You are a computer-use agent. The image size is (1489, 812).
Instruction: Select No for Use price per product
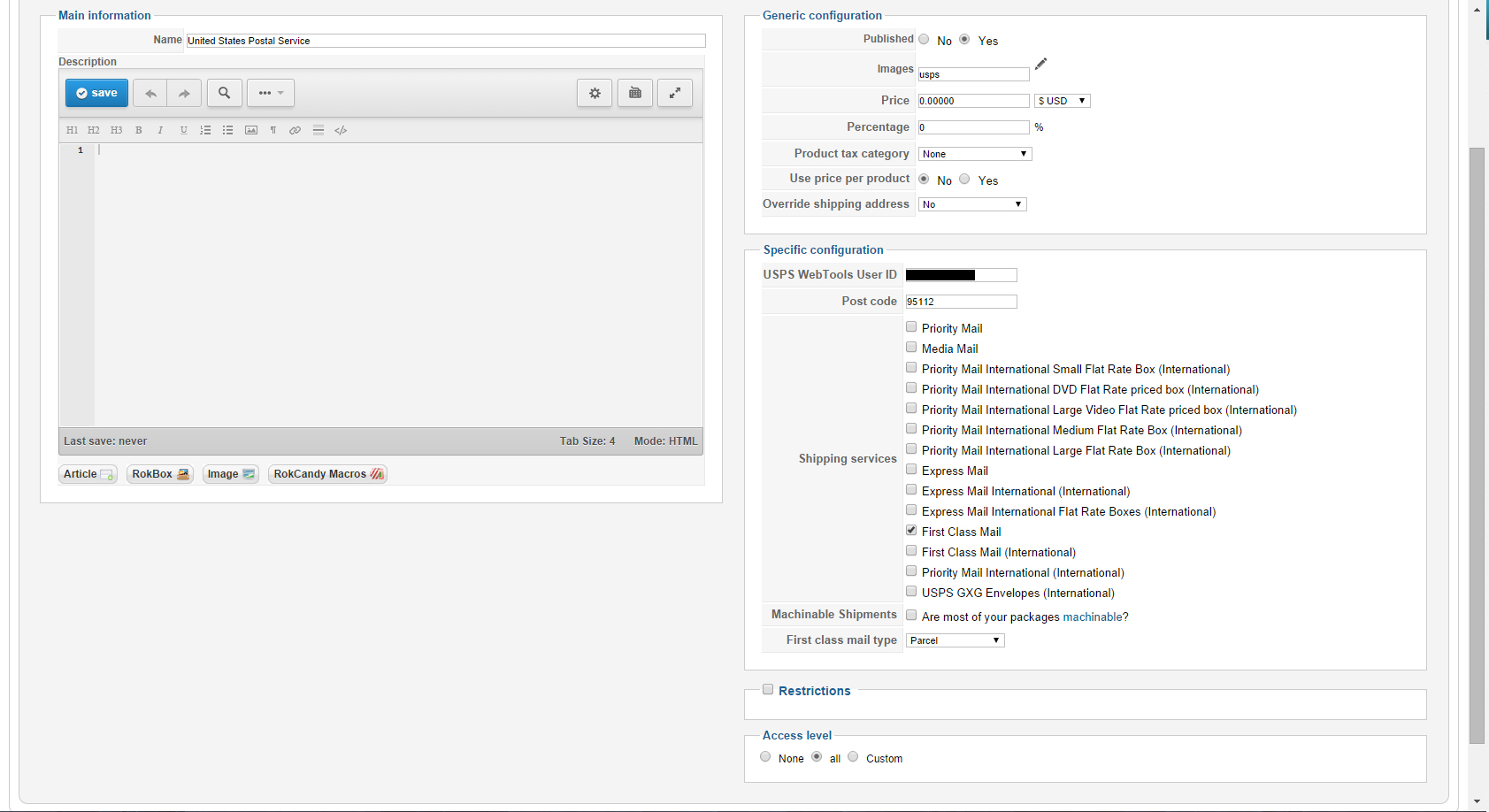tap(924, 179)
